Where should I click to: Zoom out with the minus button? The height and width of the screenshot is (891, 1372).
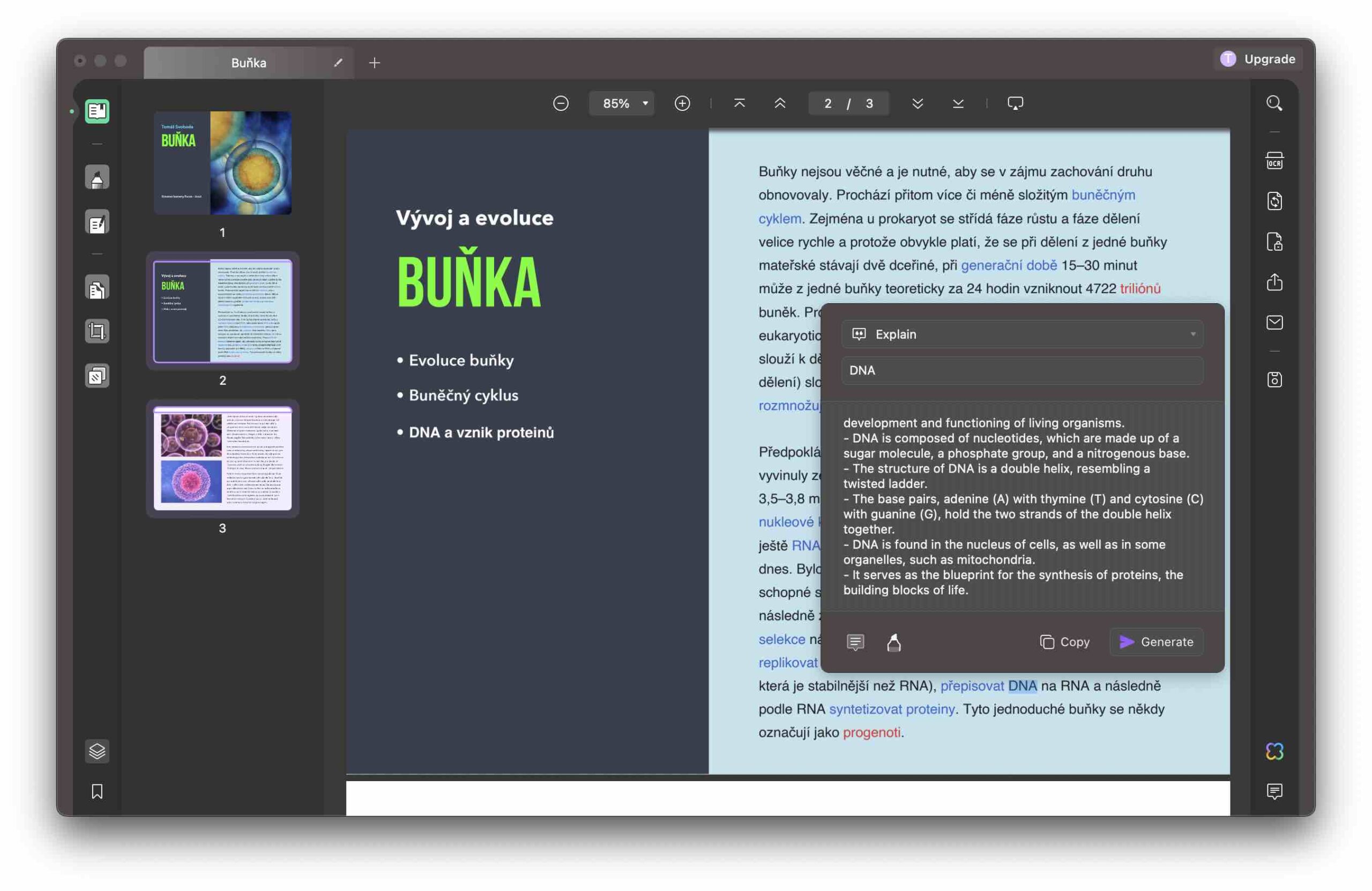[561, 103]
